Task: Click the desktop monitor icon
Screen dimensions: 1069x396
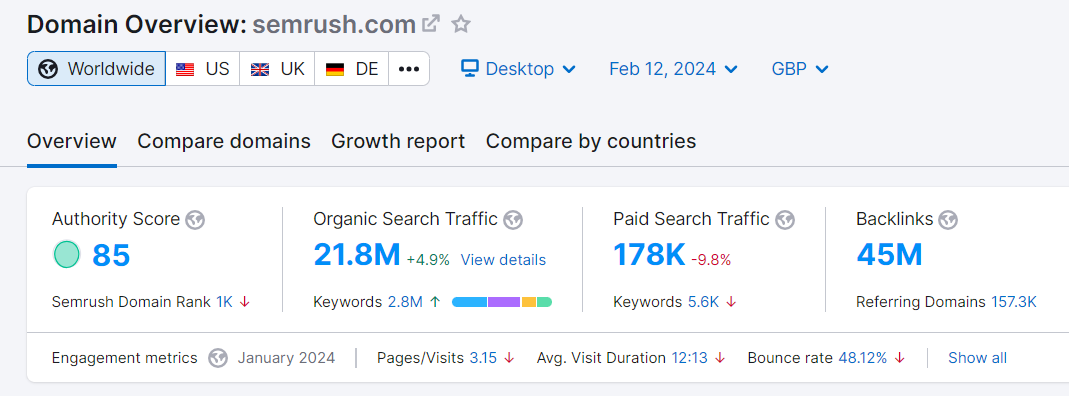Action: click(x=470, y=68)
